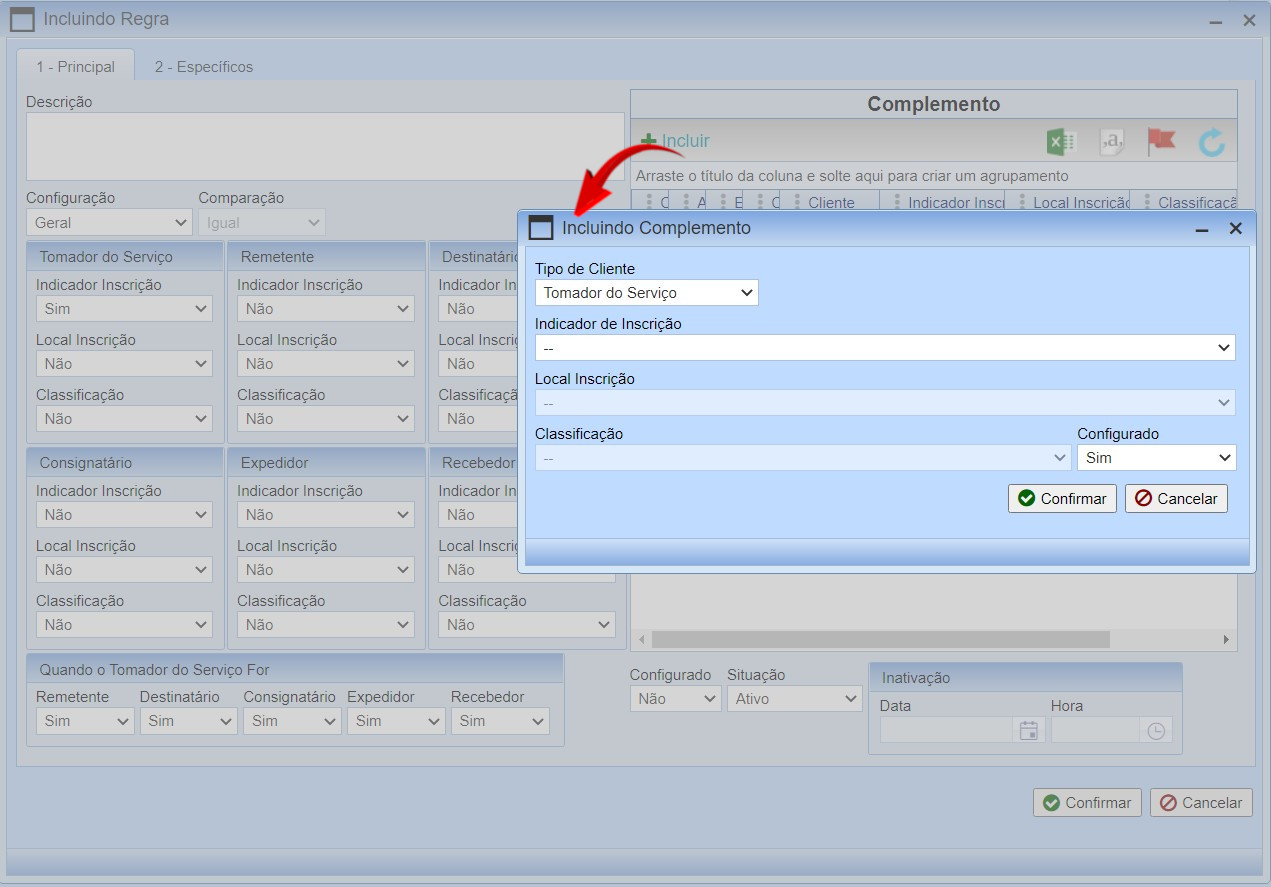This screenshot has width=1271, height=887.
Task: Expand the Configuração dropdown set to Geral
Action: [108, 223]
